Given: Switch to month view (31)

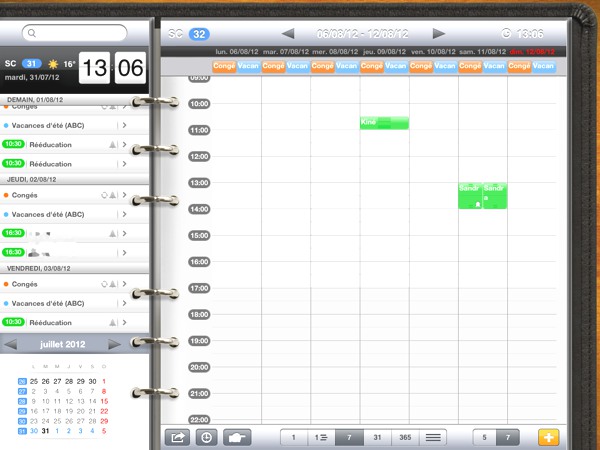Looking at the screenshot, I should pos(377,437).
